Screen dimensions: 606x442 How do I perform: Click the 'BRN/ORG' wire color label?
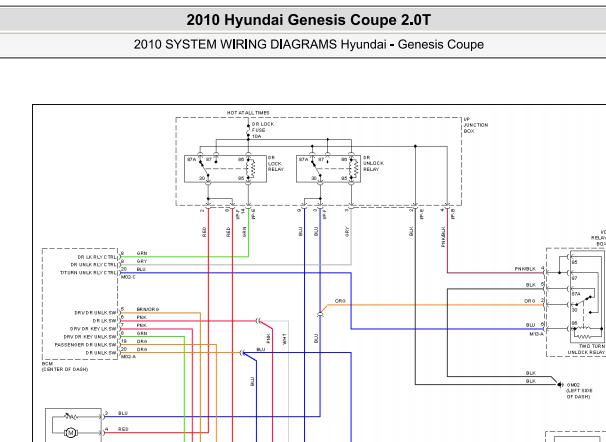(148, 309)
